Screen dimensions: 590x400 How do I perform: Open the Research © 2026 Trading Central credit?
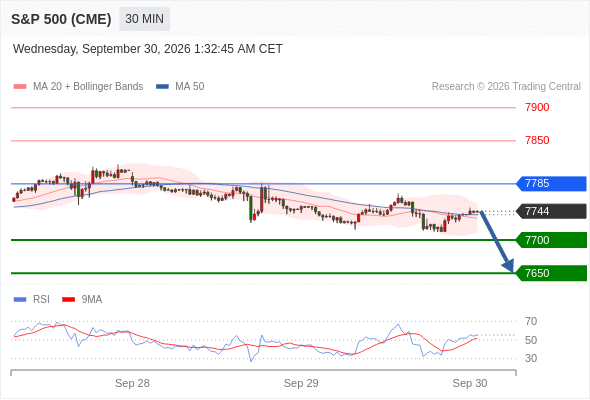click(506, 87)
